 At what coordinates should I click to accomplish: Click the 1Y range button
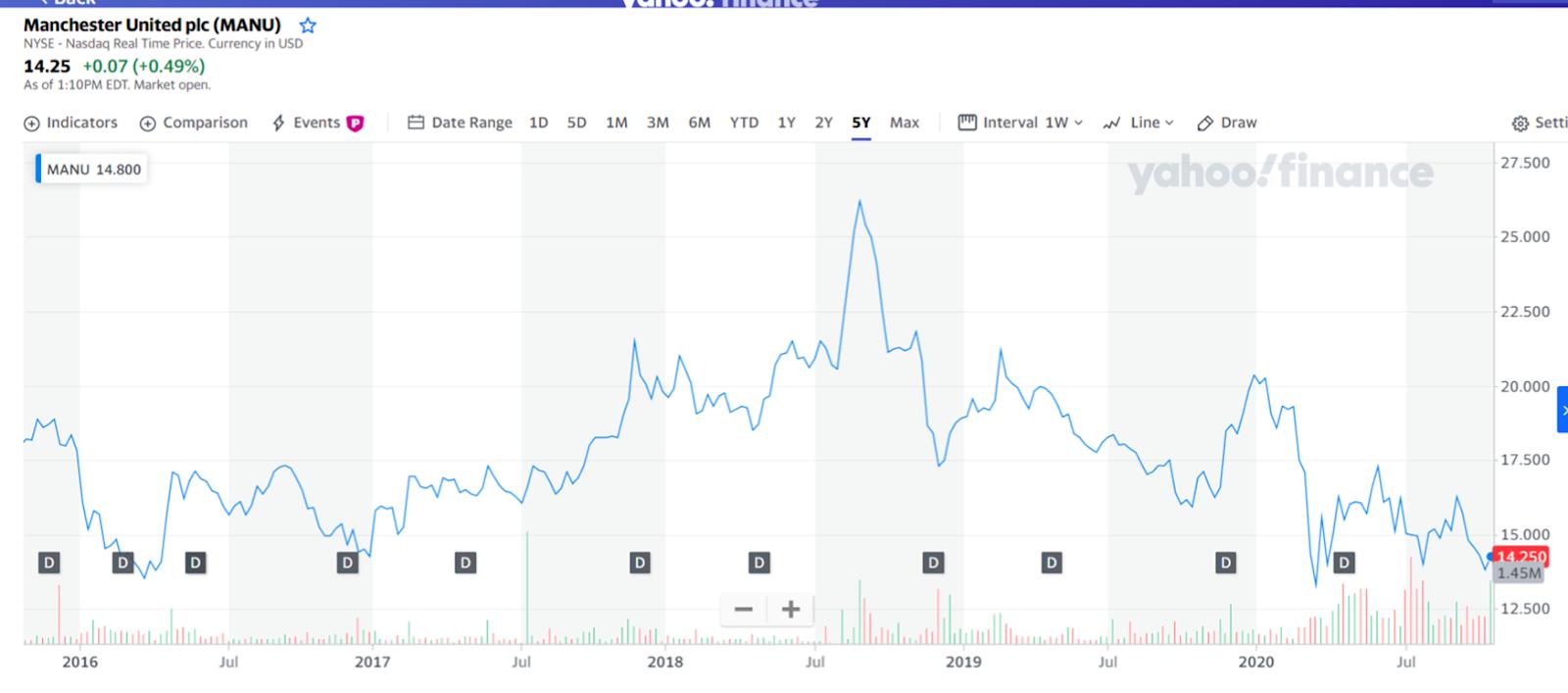(786, 123)
